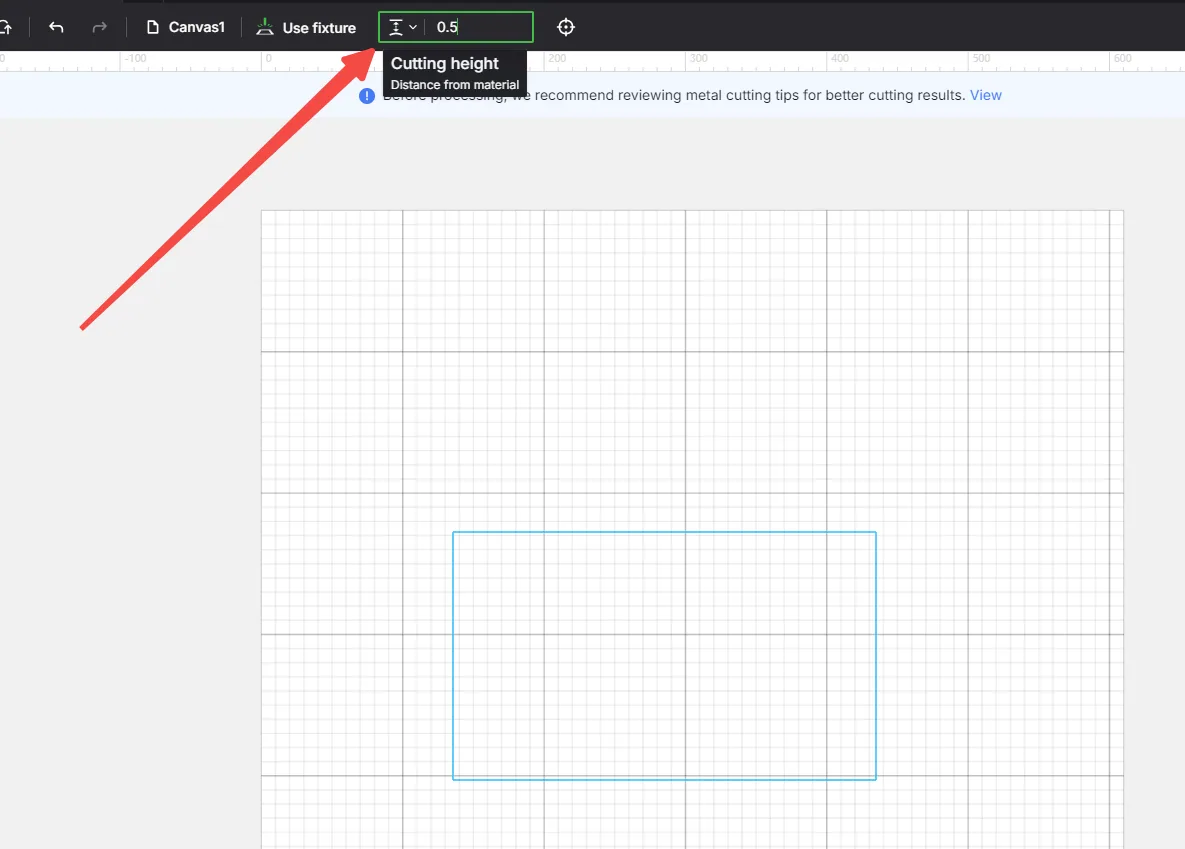
Task: Click the cutting height mode icon
Action: click(x=395, y=27)
